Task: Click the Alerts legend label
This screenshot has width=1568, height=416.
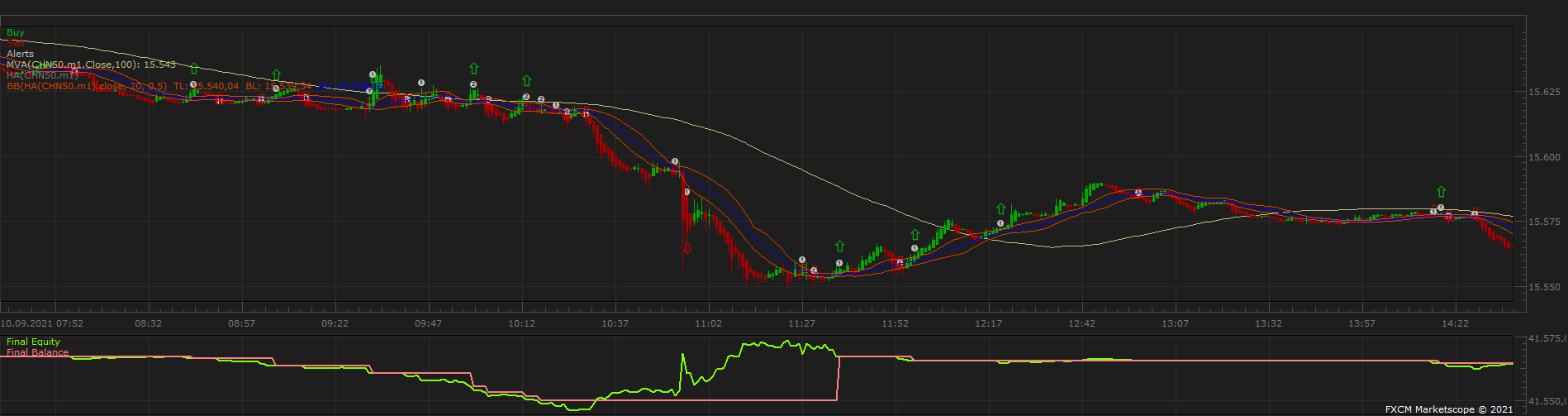Action: [21, 54]
